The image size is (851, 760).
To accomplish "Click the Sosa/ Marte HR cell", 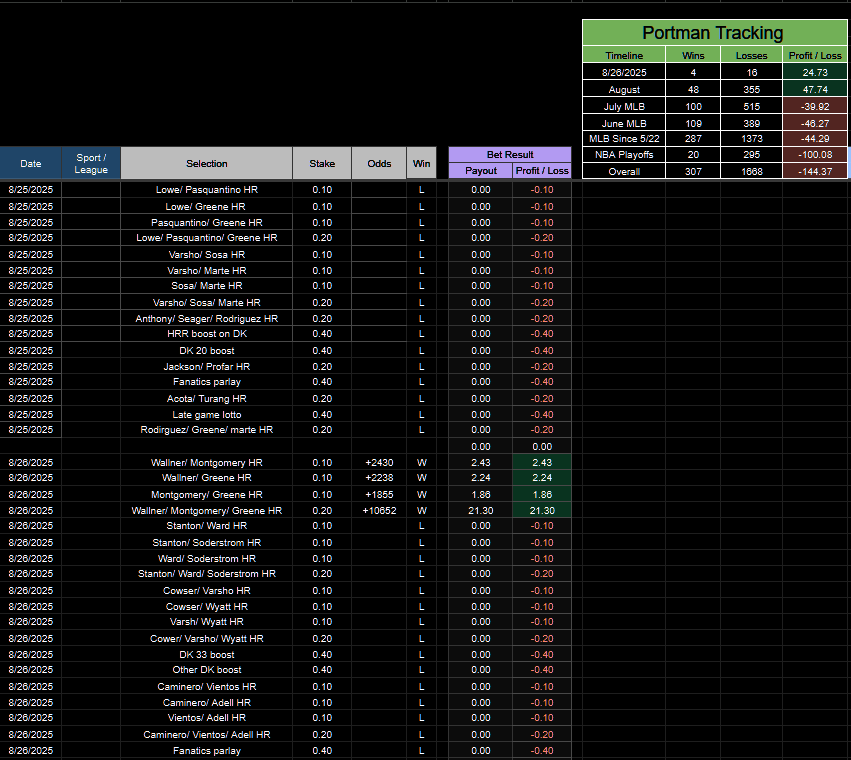I will pyautogui.click(x=207, y=286).
